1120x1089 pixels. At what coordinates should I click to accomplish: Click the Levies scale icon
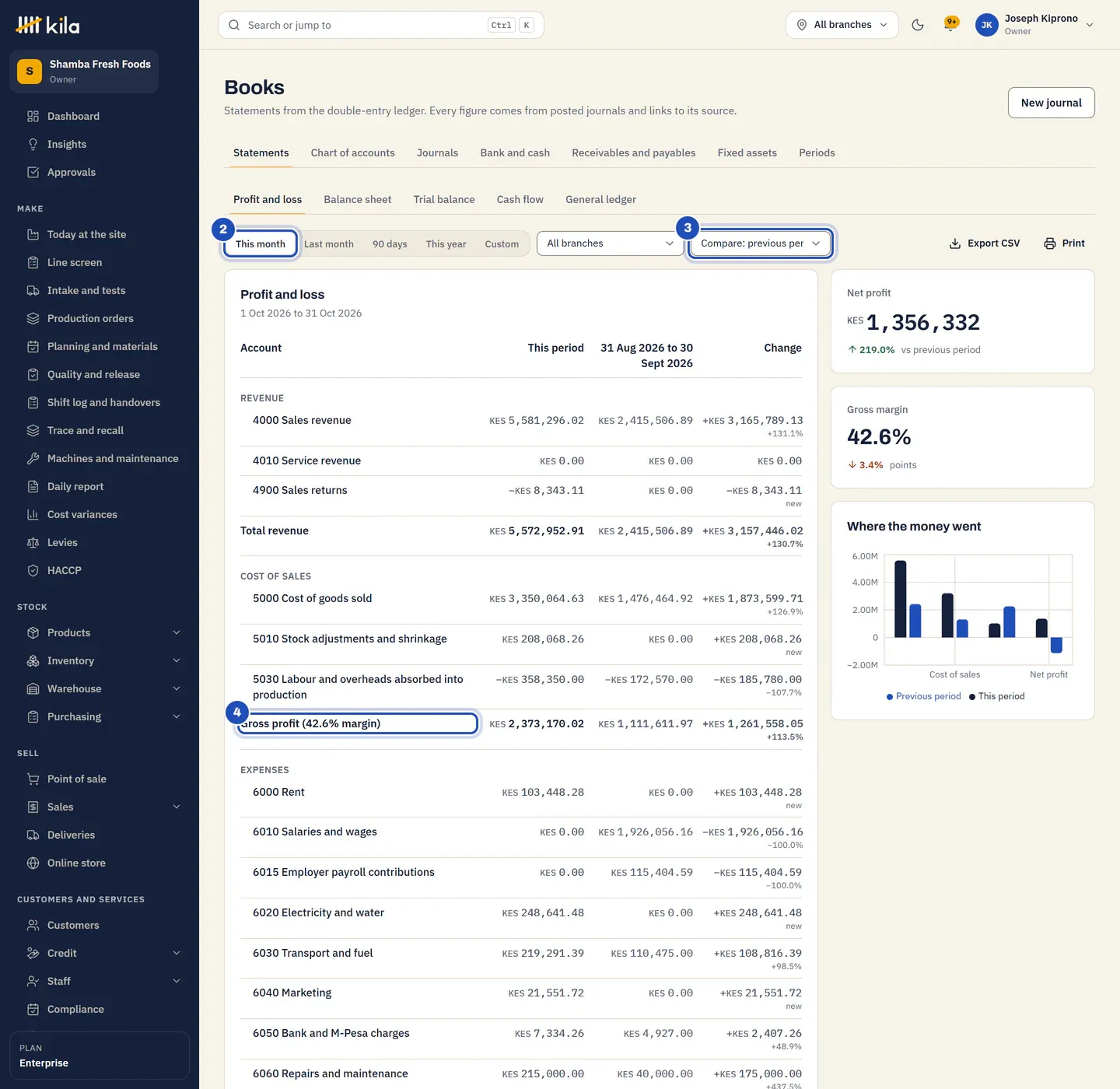click(33, 542)
